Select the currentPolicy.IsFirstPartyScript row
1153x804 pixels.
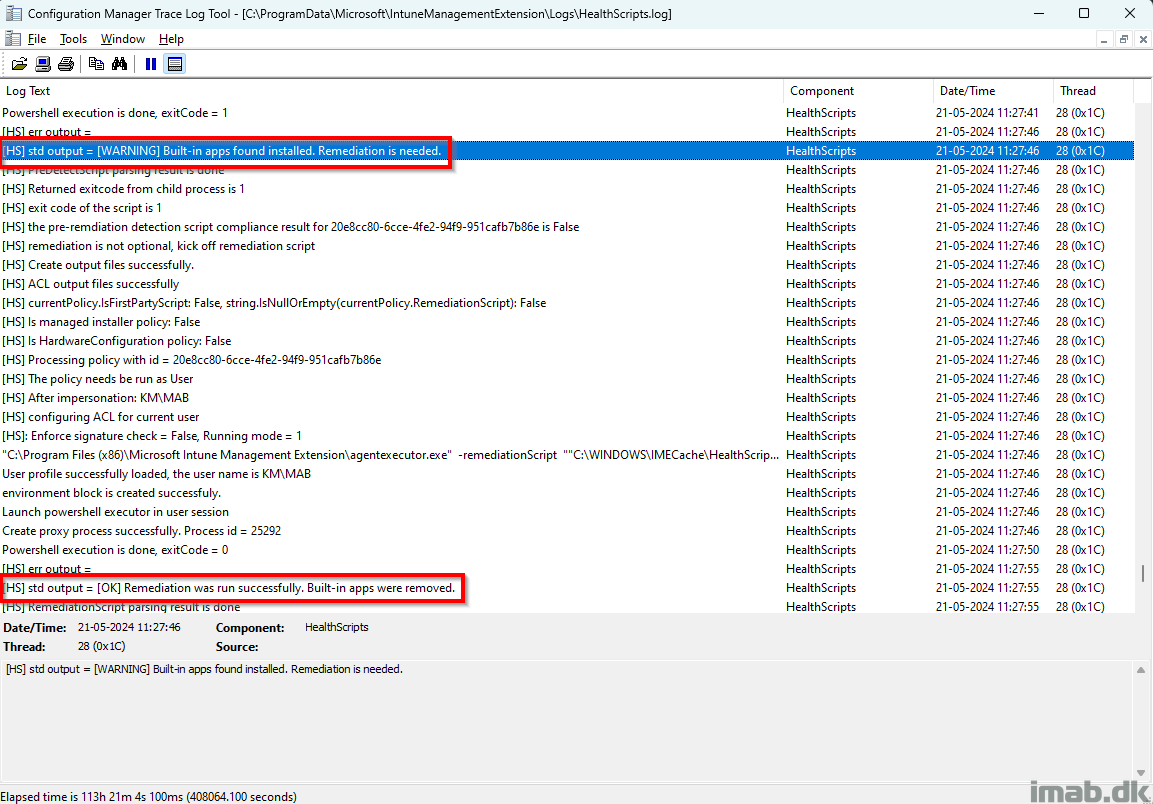tap(567, 303)
